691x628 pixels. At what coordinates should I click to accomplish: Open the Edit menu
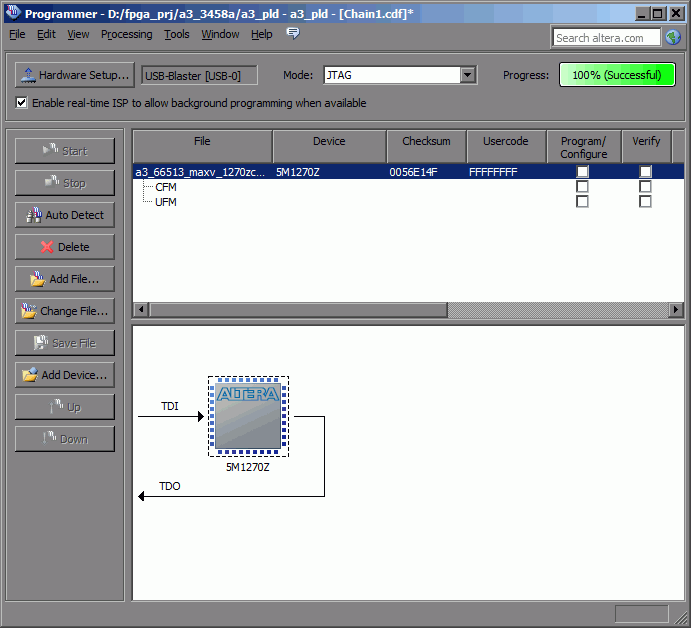46,34
